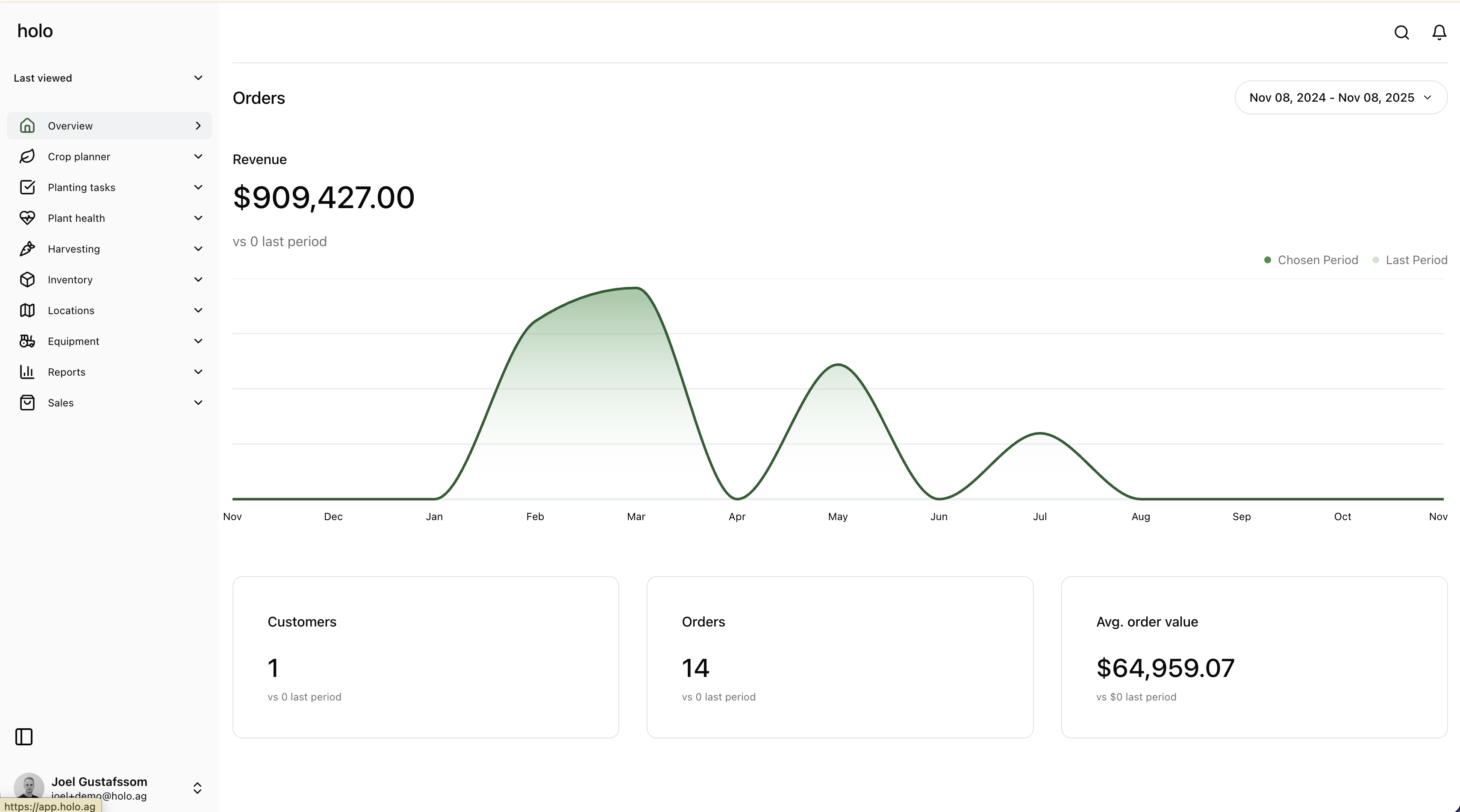This screenshot has width=1460, height=812.
Task: Click the Crop planner leaf icon
Action: coord(27,156)
